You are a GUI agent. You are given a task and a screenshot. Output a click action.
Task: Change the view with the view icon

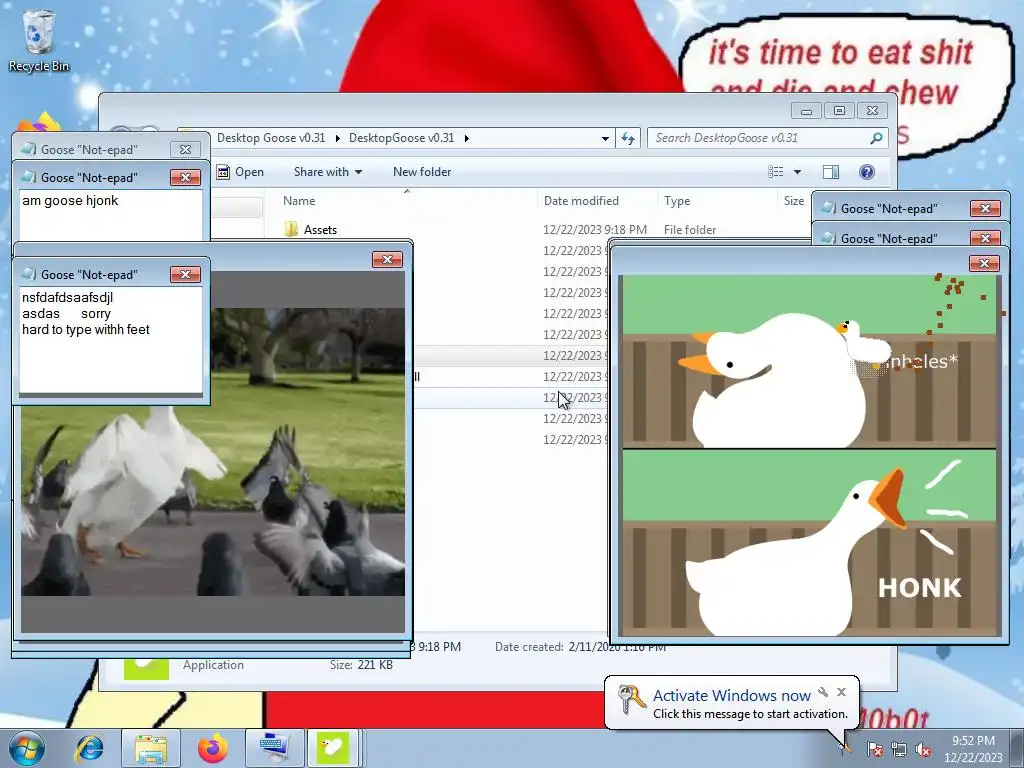click(x=776, y=172)
